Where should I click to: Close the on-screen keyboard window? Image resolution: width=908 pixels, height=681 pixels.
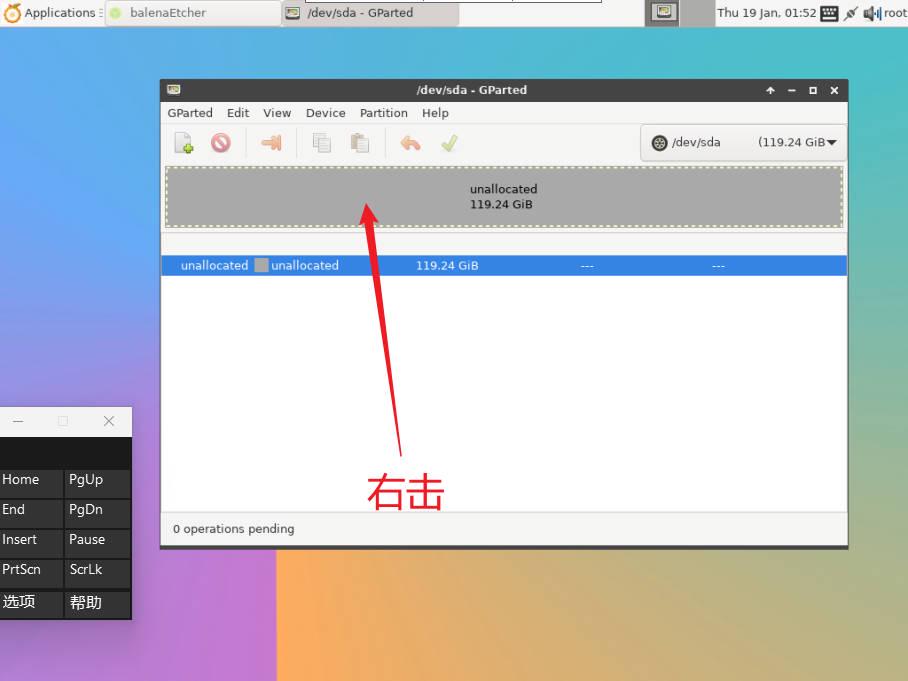109,421
